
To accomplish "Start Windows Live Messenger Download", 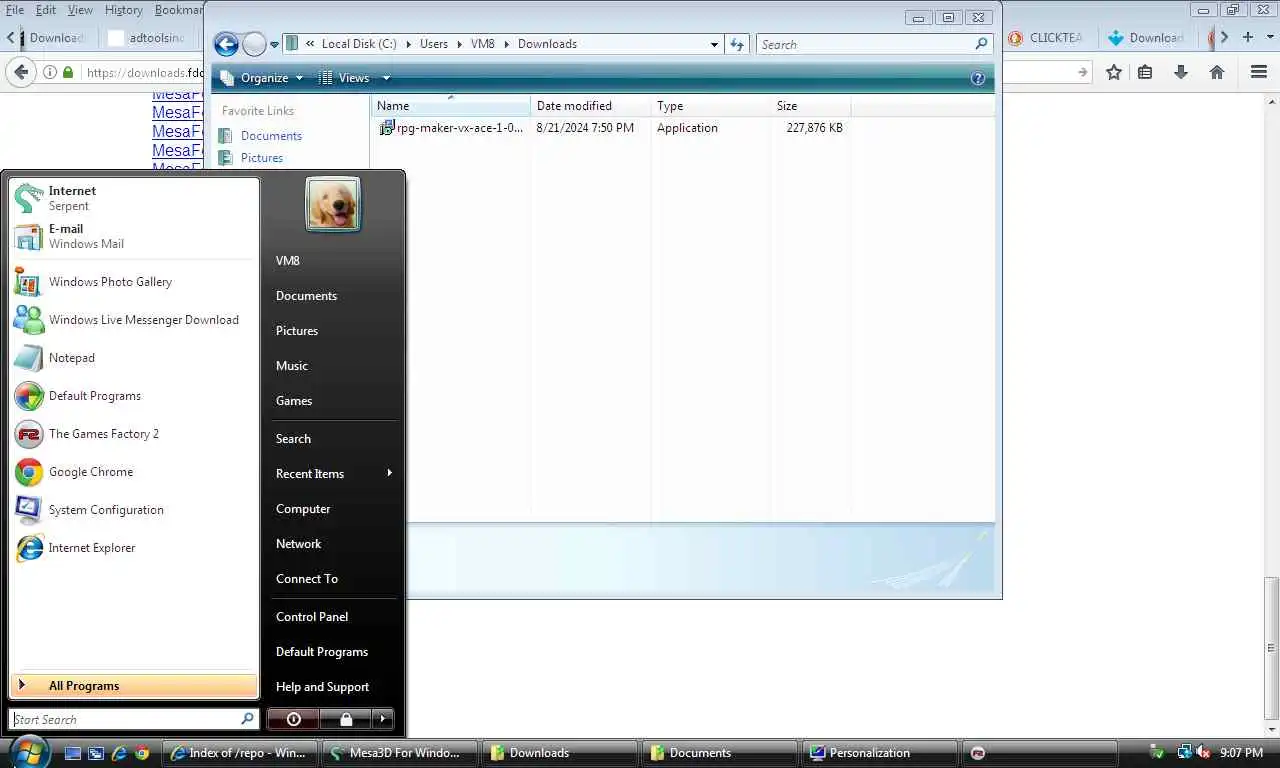I will (x=134, y=320).
